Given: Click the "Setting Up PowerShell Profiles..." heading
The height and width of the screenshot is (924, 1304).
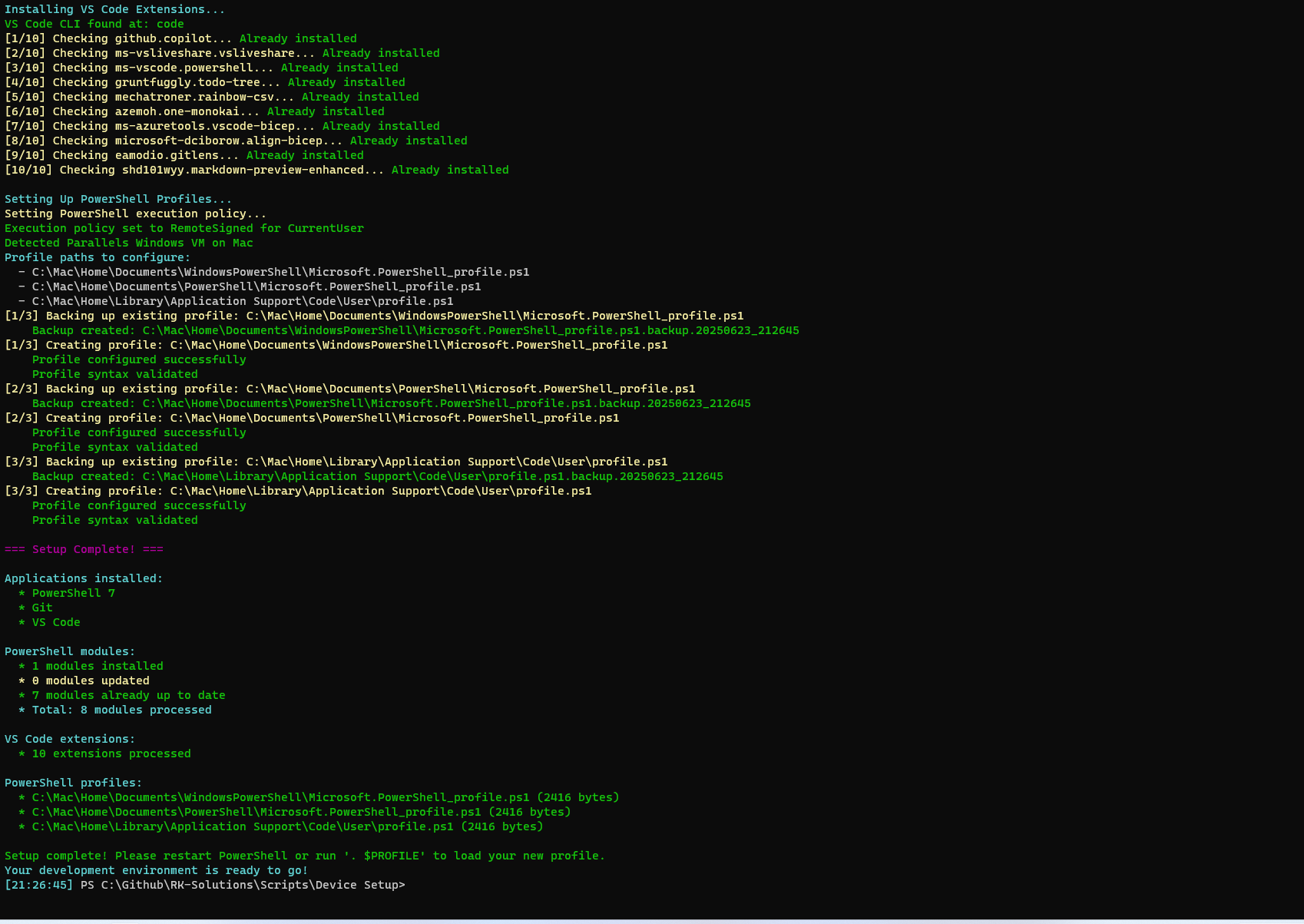Looking at the screenshot, I should pyautogui.click(x=117, y=199).
